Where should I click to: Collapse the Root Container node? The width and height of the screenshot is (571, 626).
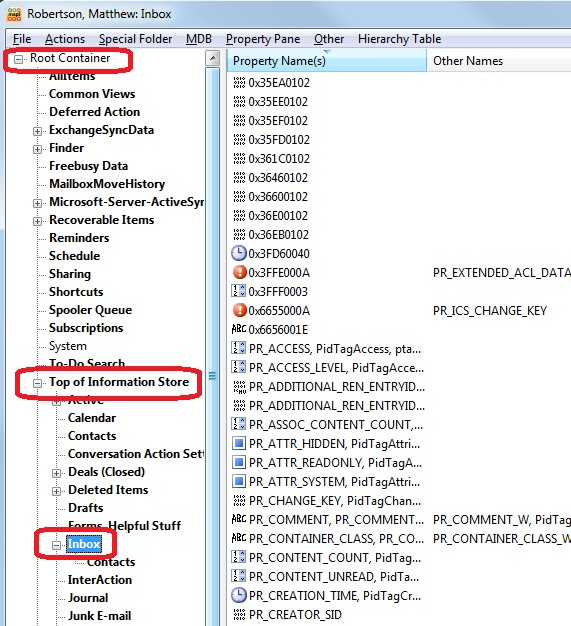click(x=18, y=59)
